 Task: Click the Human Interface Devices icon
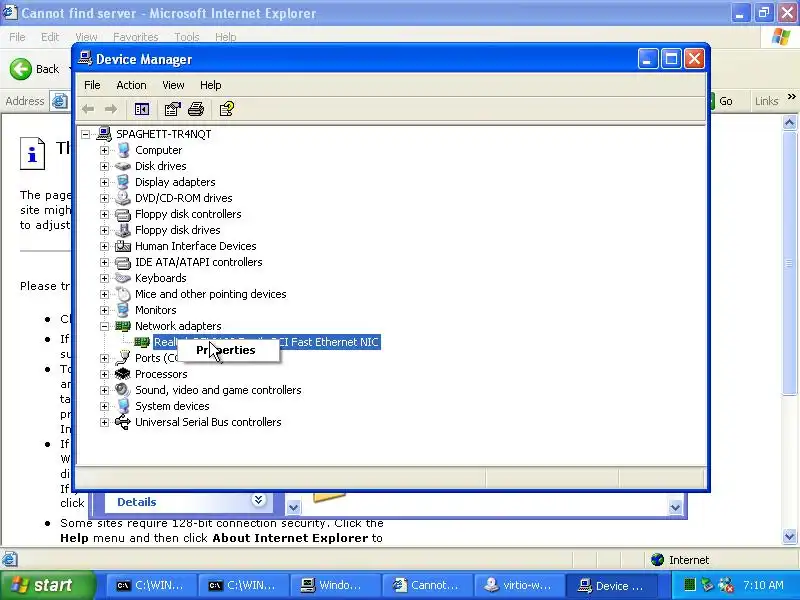123,246
